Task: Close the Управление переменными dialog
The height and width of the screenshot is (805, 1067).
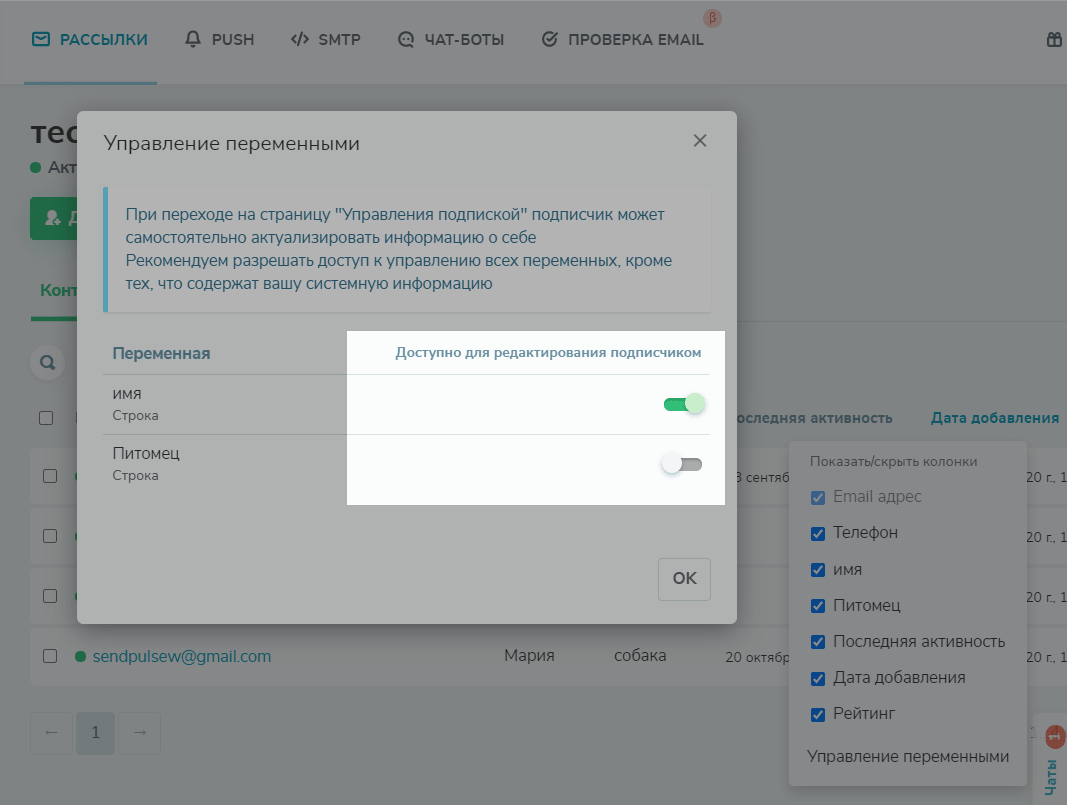Action: tap(700, 141)
